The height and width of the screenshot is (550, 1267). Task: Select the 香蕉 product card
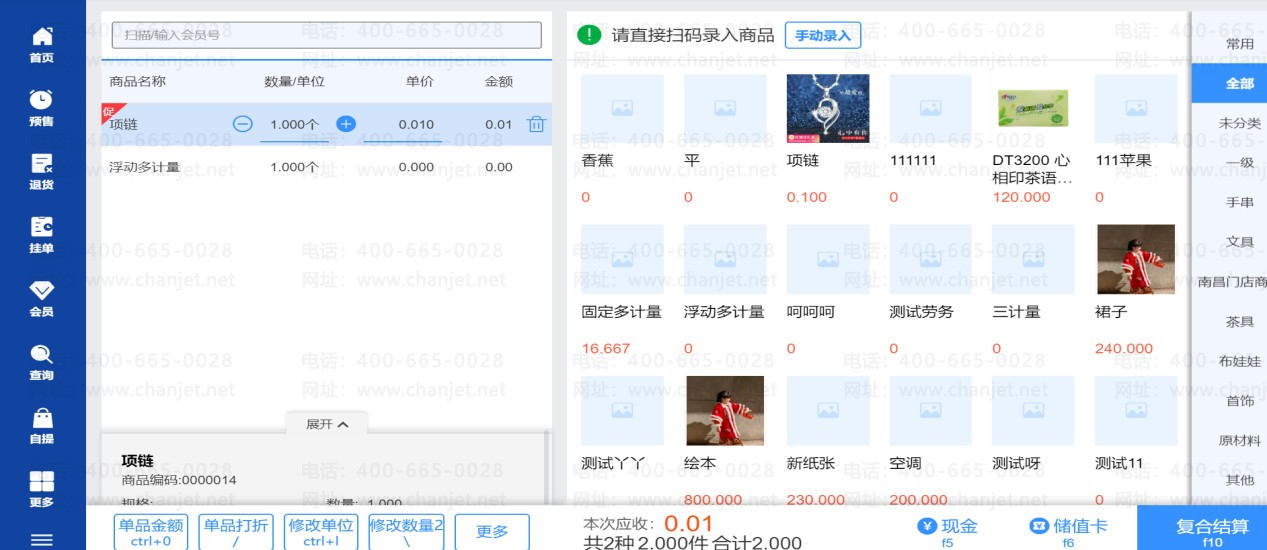[x=622, y=140]
